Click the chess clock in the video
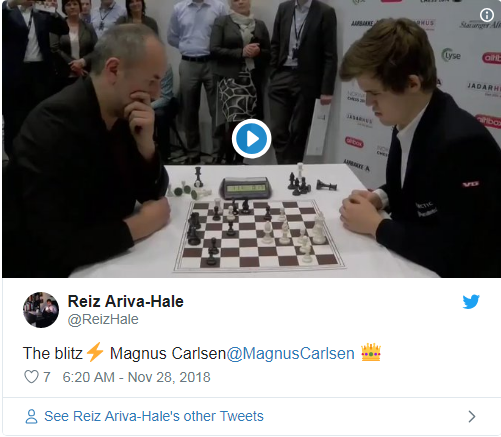Screen dimensions: 501x437 pyautogui.click(x=246, y=188)
